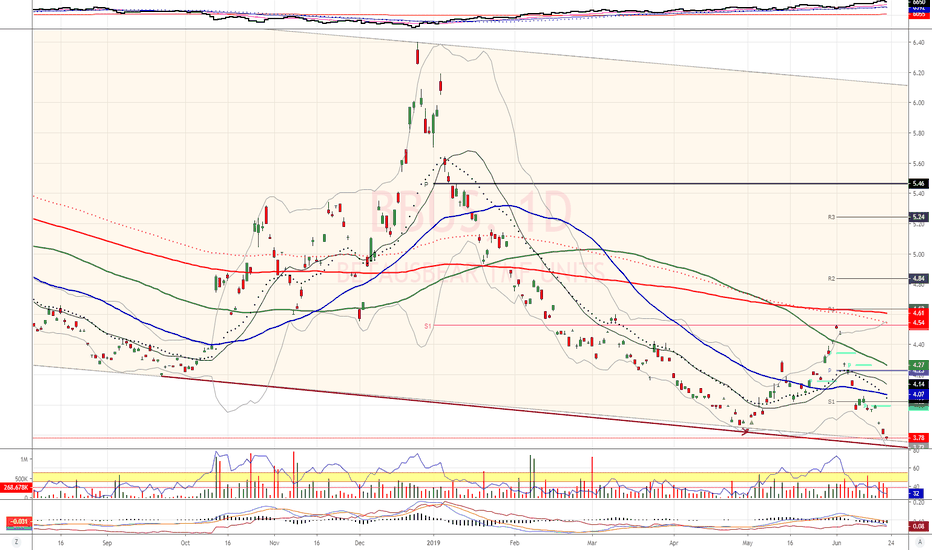Click the Apr date on time axis
This screenshot has height=550, width=932.
(673, 543)
